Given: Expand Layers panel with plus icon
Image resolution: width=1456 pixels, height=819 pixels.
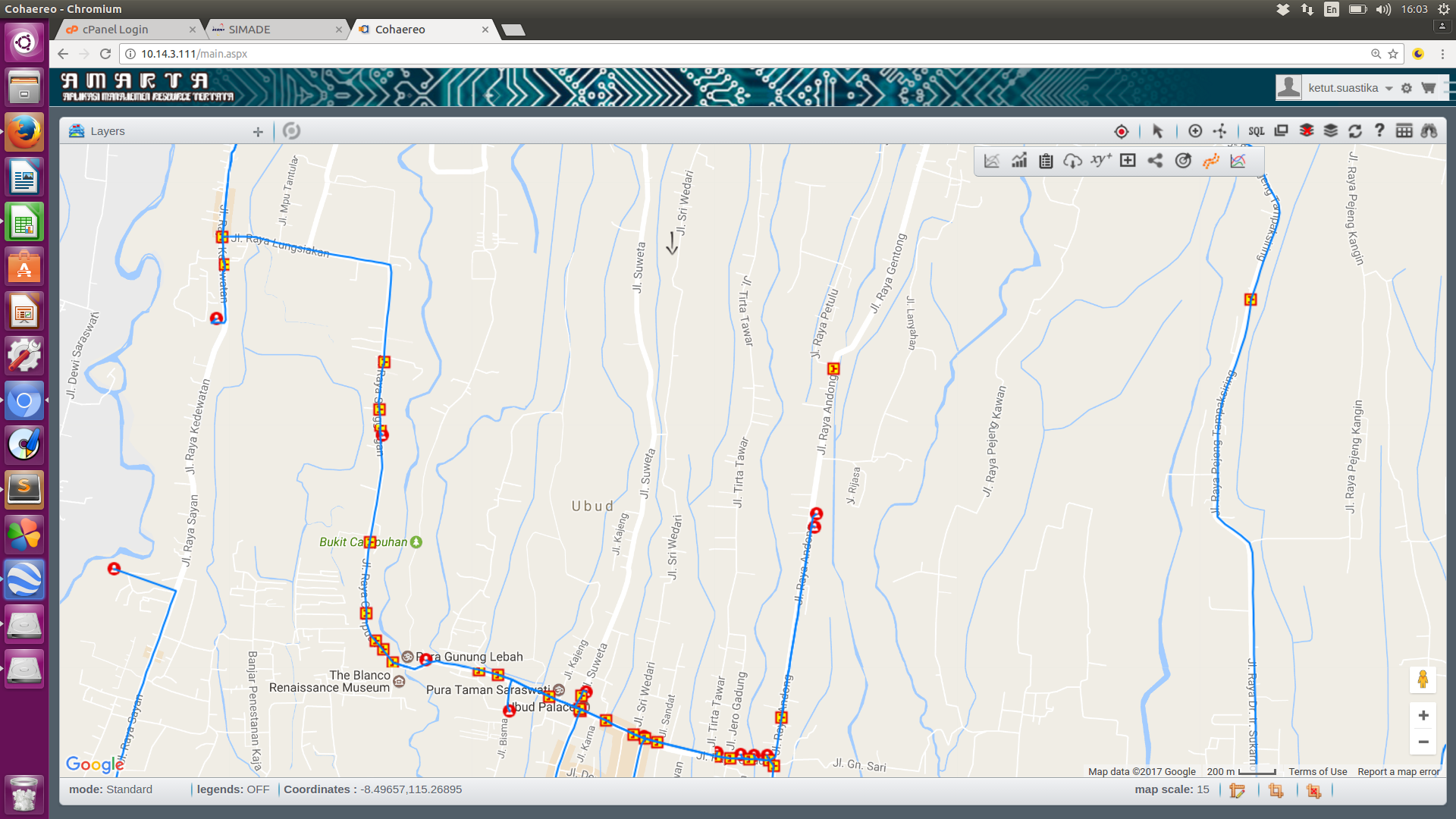Looking at the screenshot, I should [x=258, y=132].
